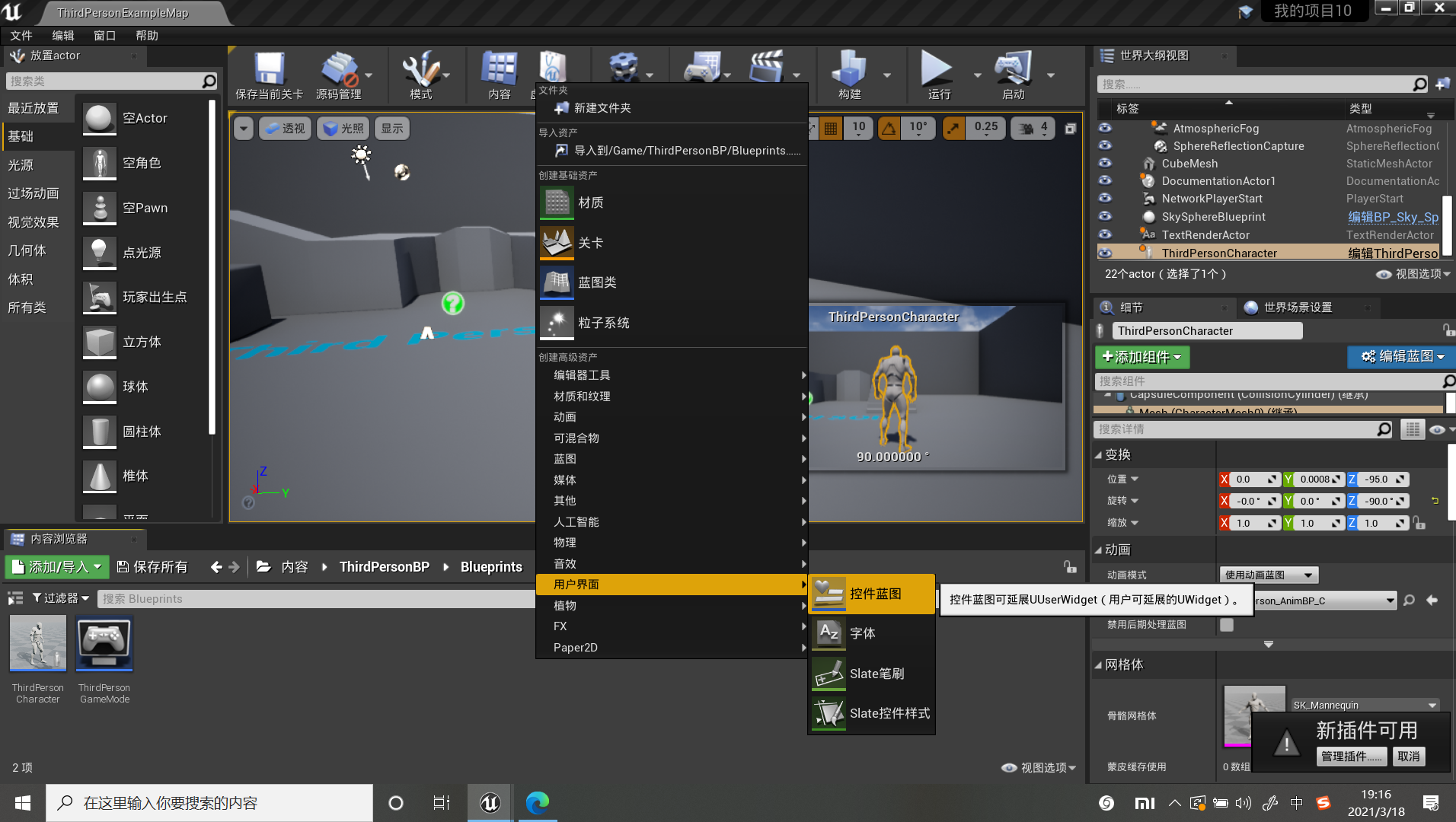Open the viewport options dropdown arrow
This screenshot has width=1456, height=822.
click(x=244, y=129)
